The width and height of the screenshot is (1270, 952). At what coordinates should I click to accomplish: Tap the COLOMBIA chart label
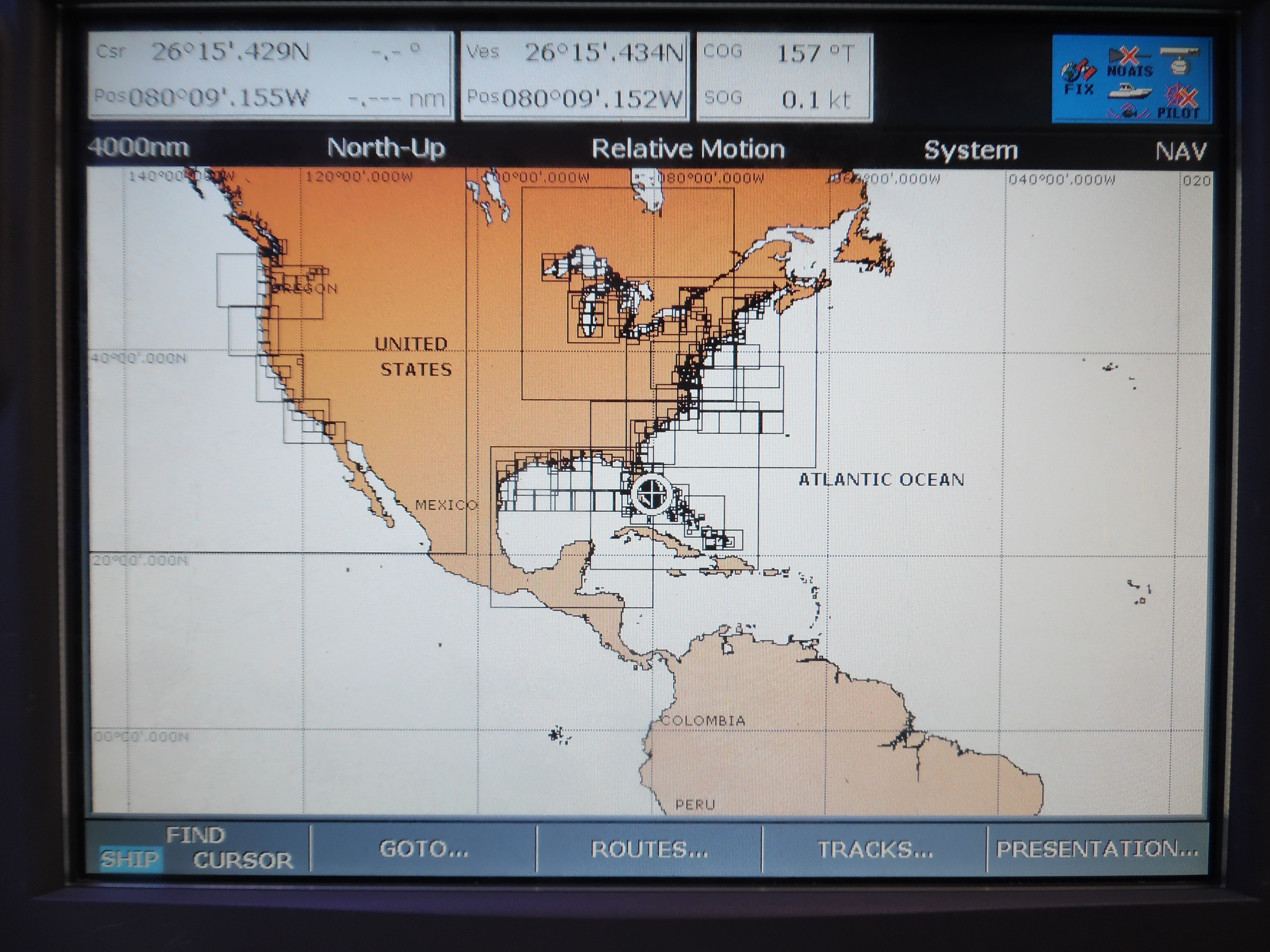(703, 720)
